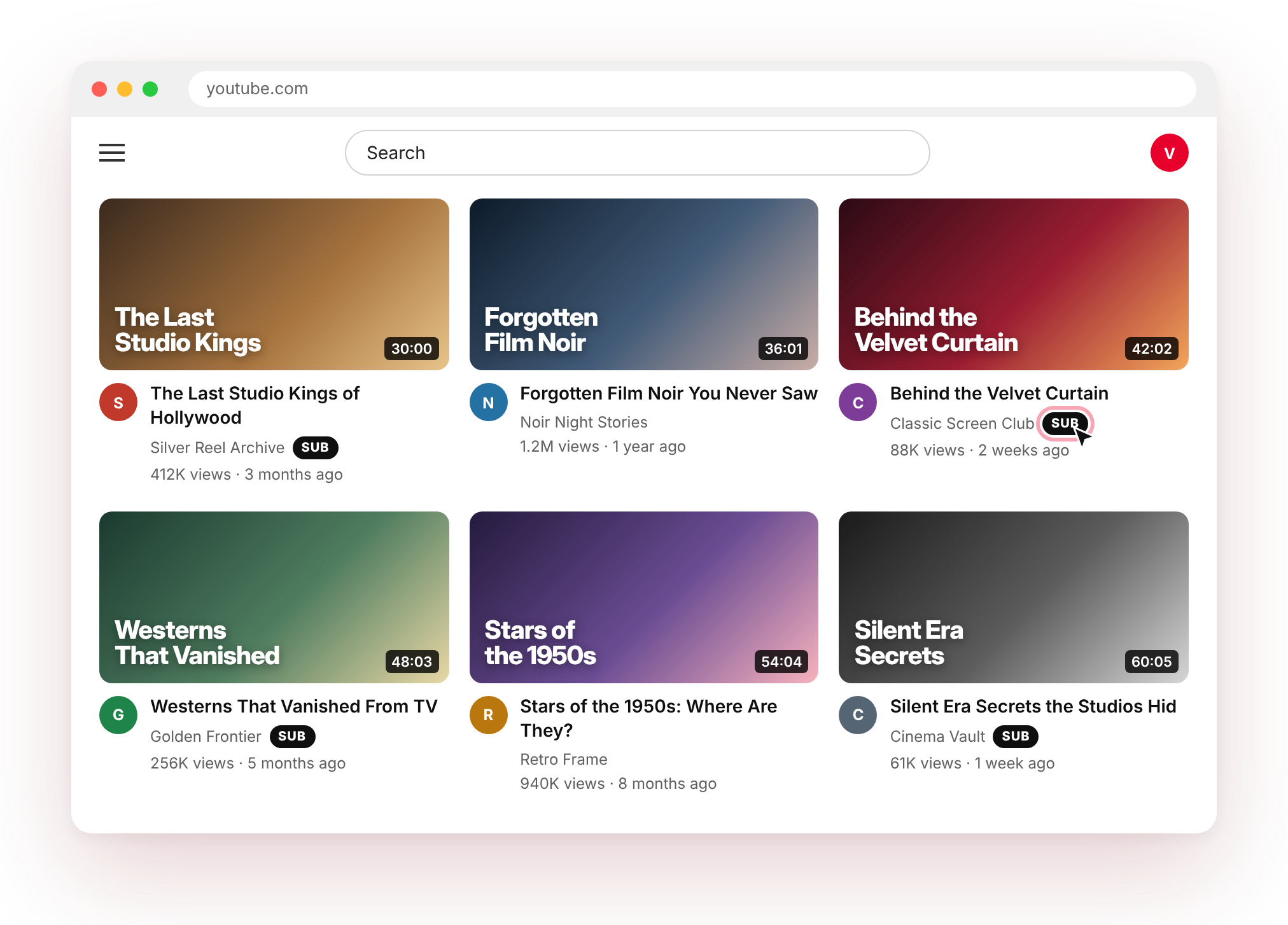Open Noir Night Stories channel avatar
Screen dimensions: 1288x925
[489, 402]
